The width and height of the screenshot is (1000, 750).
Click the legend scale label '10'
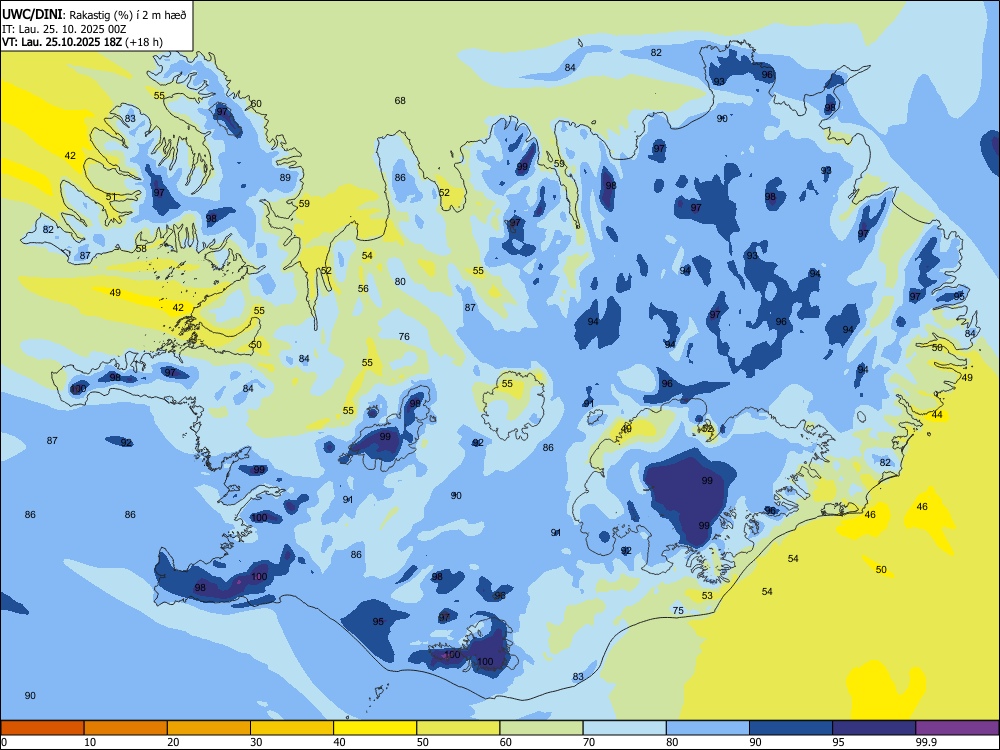90,742
